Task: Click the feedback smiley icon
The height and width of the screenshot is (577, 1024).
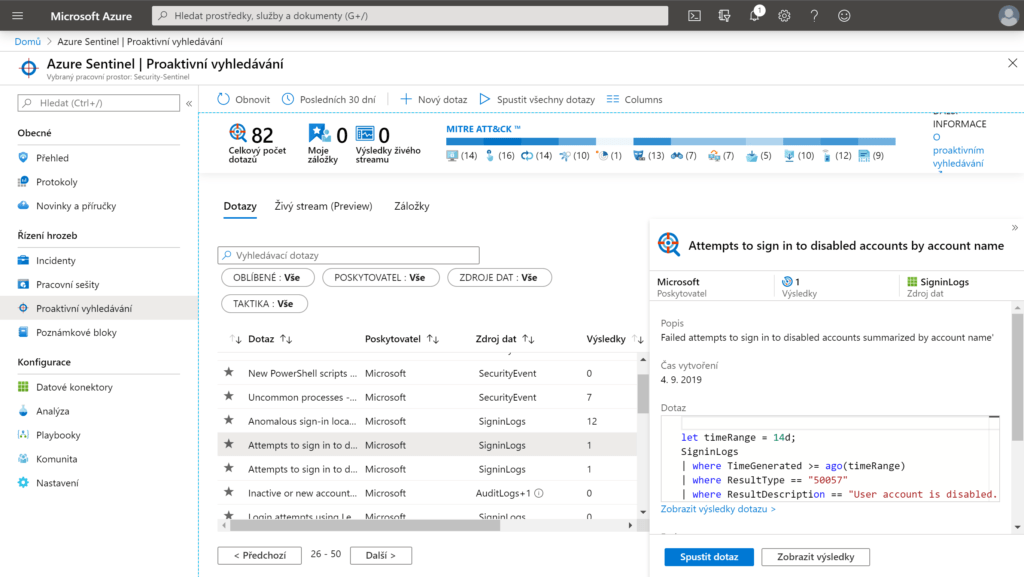Action: coord(844,16)
